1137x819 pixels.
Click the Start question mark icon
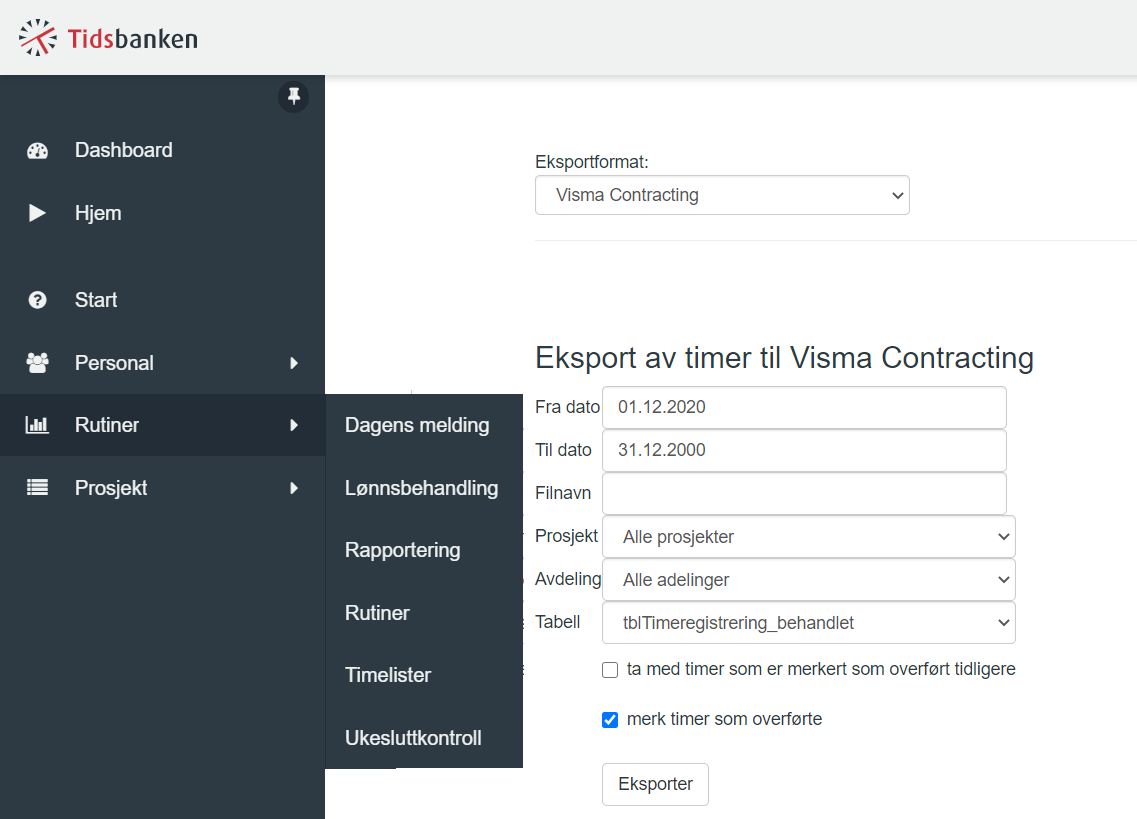coord(38,300)
